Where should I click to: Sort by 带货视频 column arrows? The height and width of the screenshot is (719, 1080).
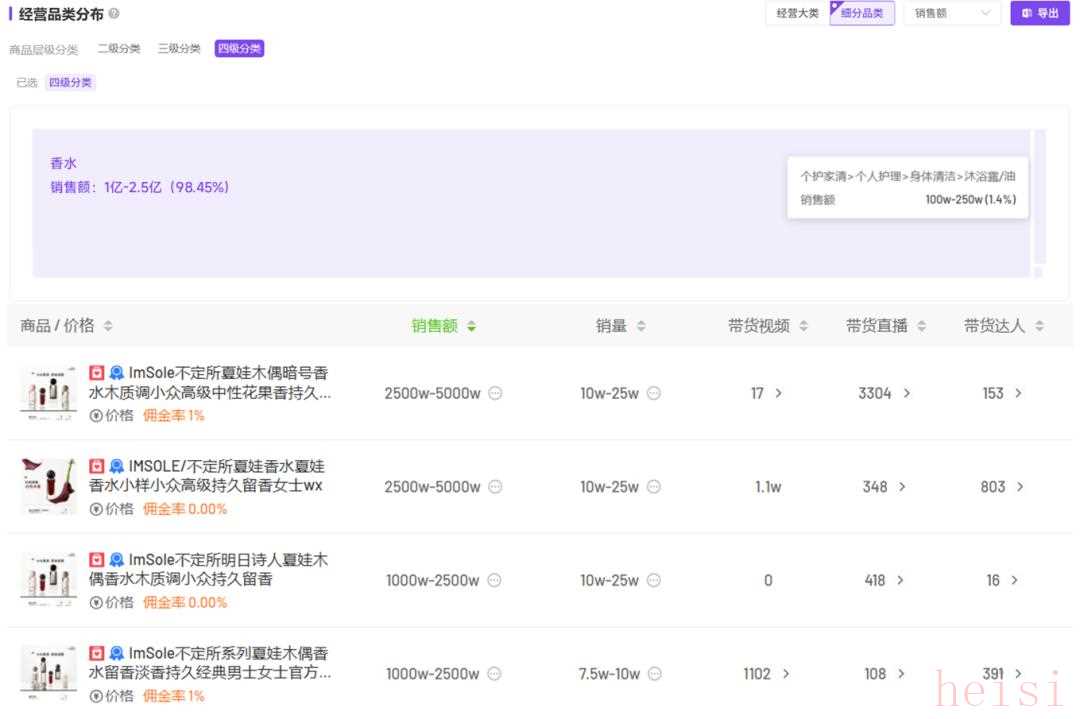click(803, 326)
